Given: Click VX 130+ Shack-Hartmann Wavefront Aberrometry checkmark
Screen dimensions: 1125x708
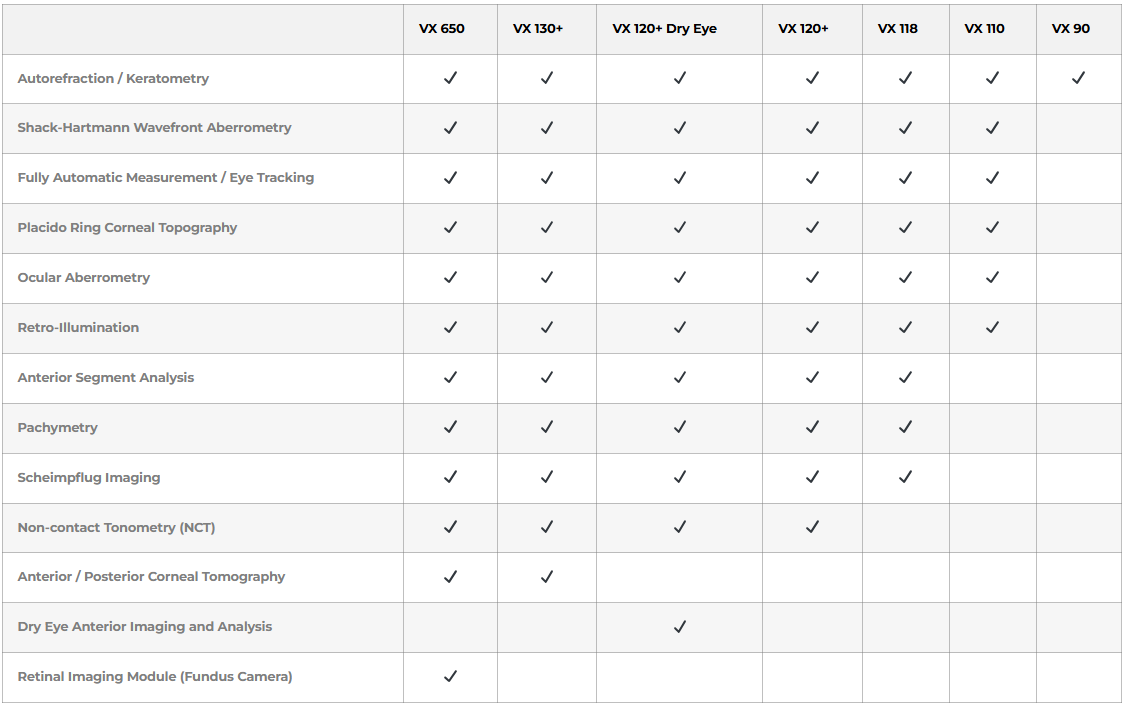Looking at the screenshot, I should [547, 128].
